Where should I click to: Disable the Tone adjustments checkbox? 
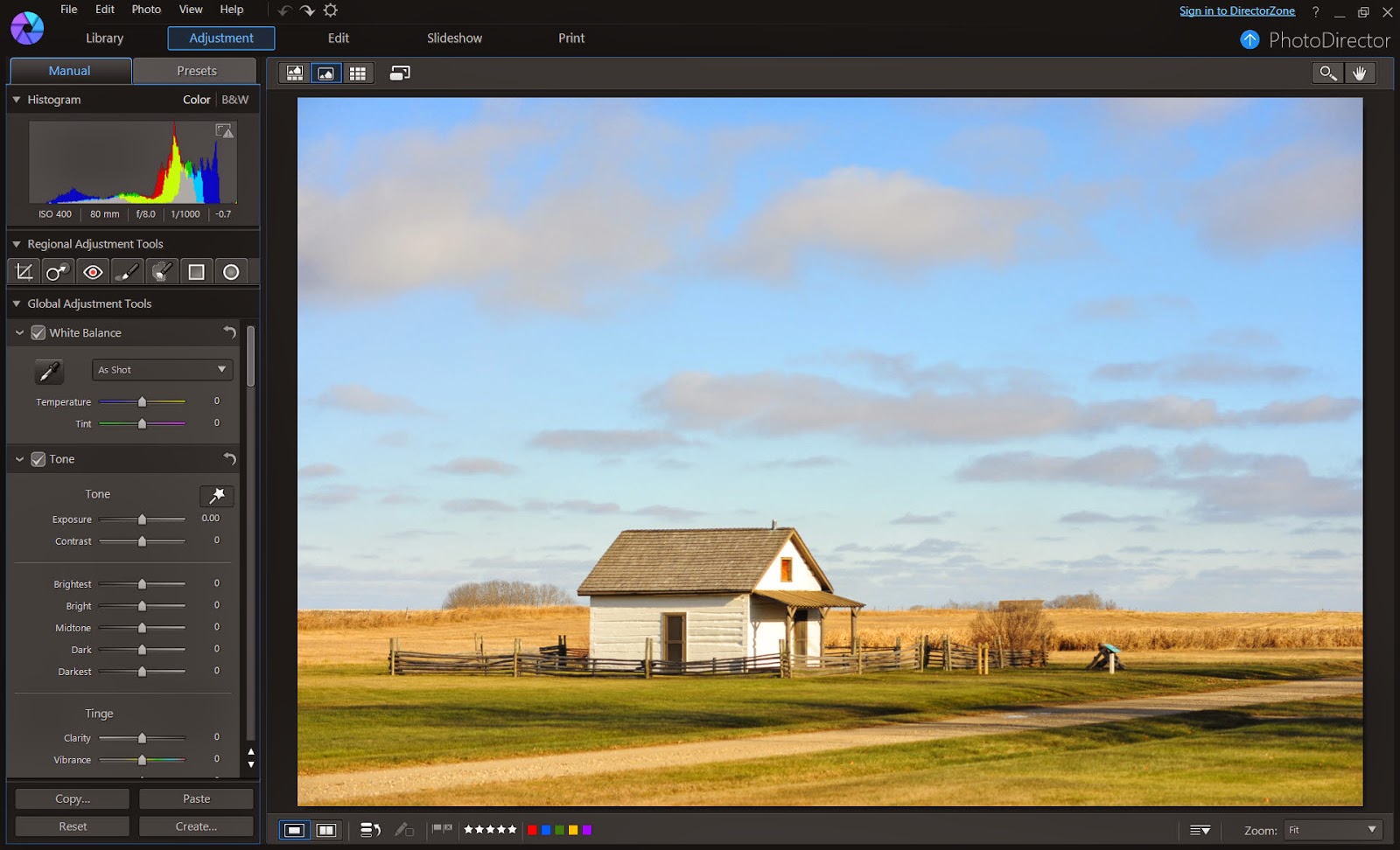(x=38, y=458)
